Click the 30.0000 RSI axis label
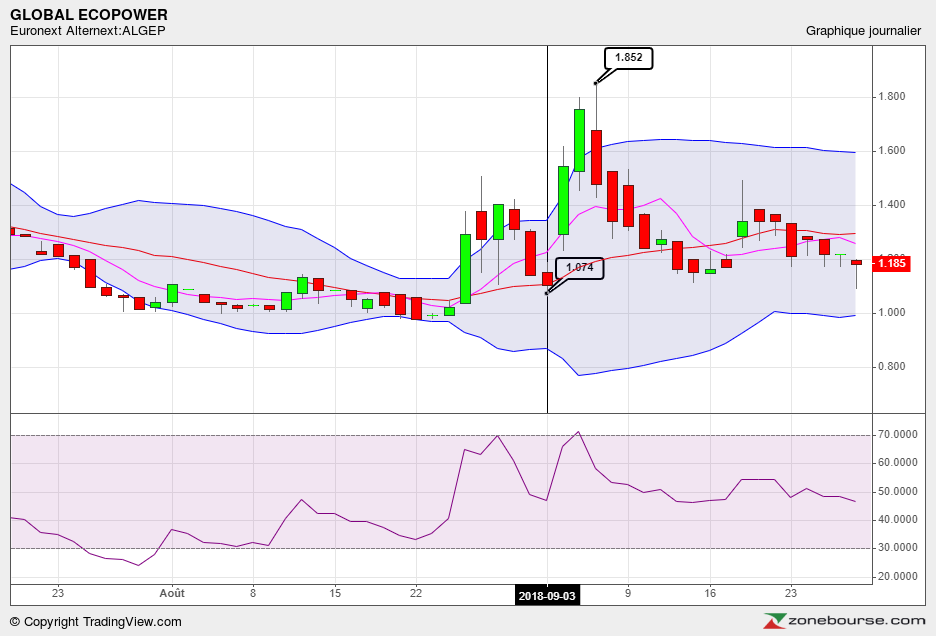The image size is (936, 636). 897,548
